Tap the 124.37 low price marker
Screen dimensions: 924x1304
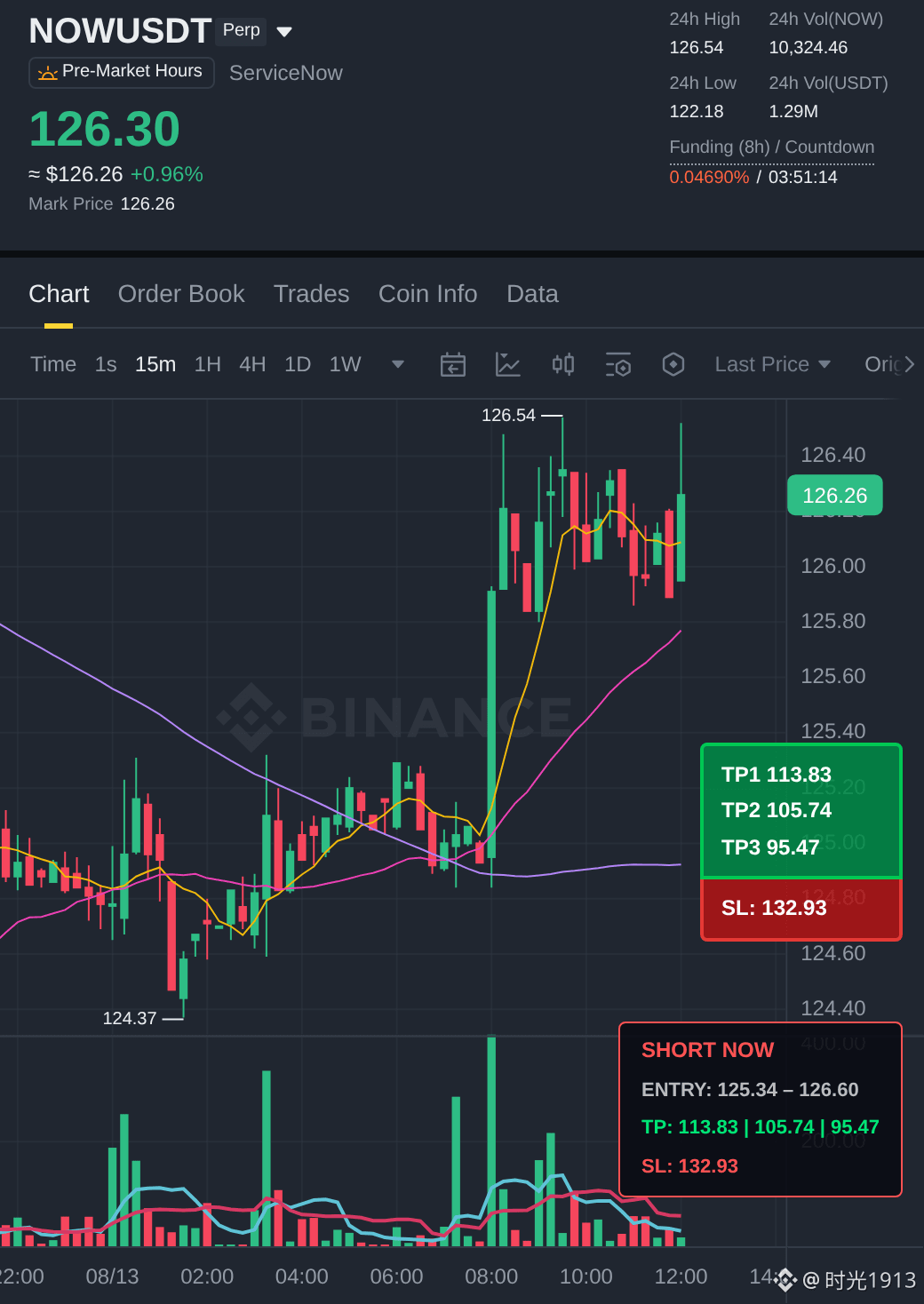[x=130, y=1018]
